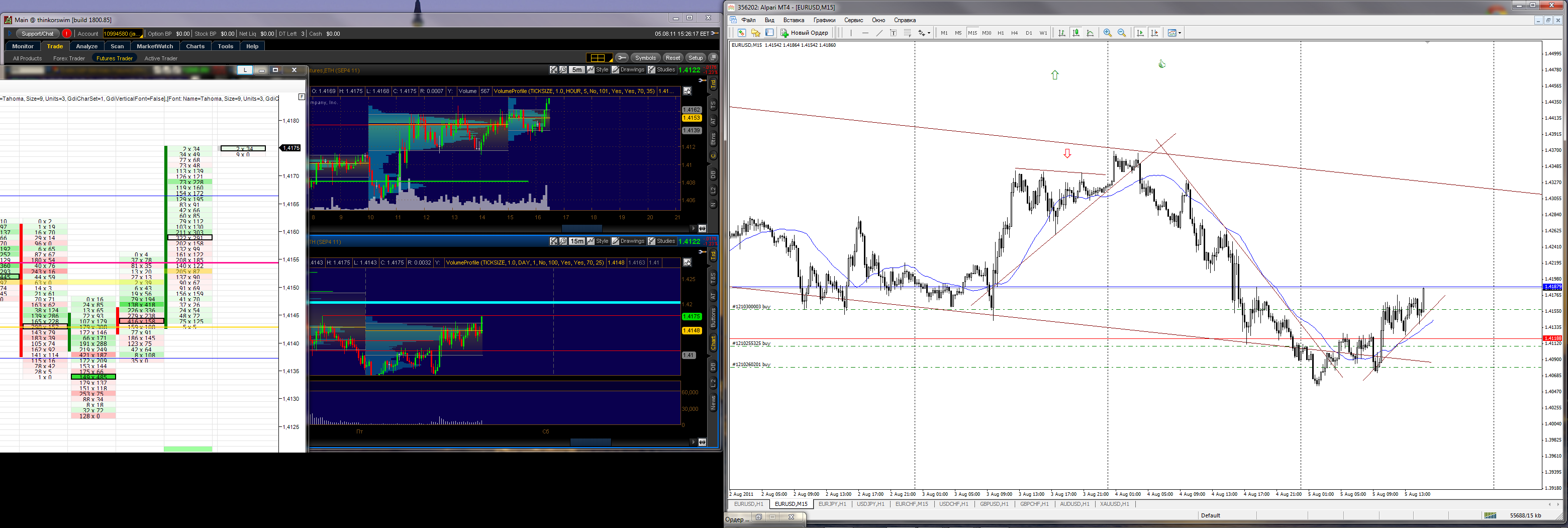
Task: Click the Zoom In magnifier in MT4 toolbar
Action: pyautogui.click(x=1107, y=33)
